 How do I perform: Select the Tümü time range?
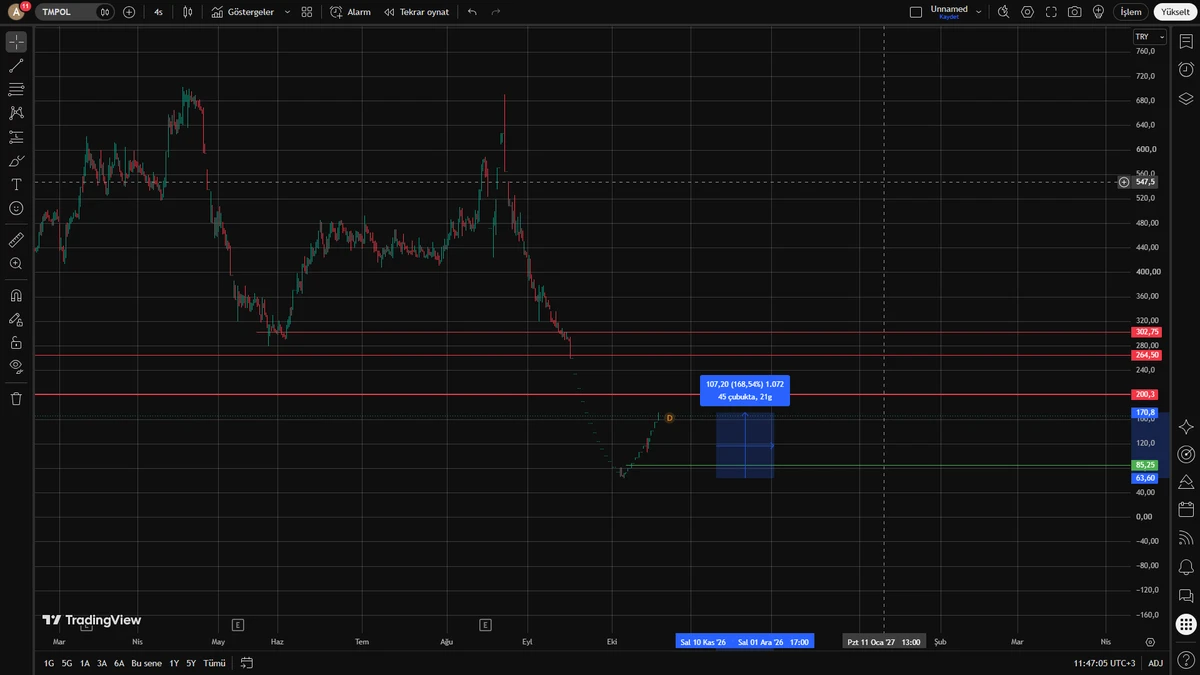point(215,663)
